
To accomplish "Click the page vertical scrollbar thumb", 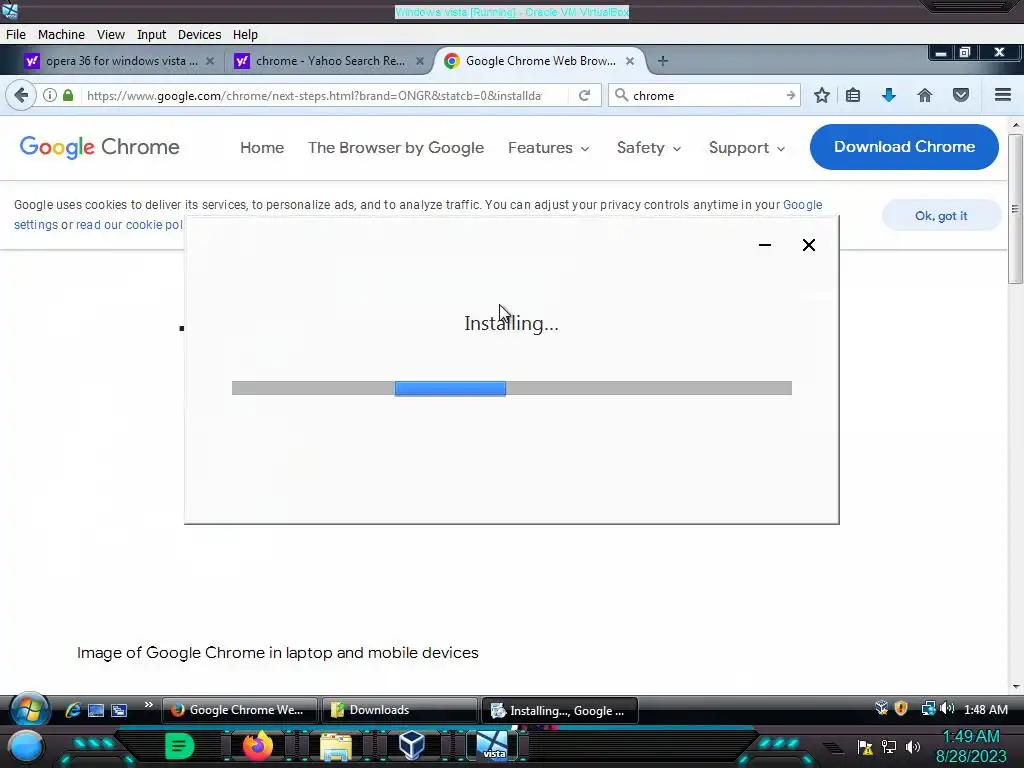I will (1015, 209).
